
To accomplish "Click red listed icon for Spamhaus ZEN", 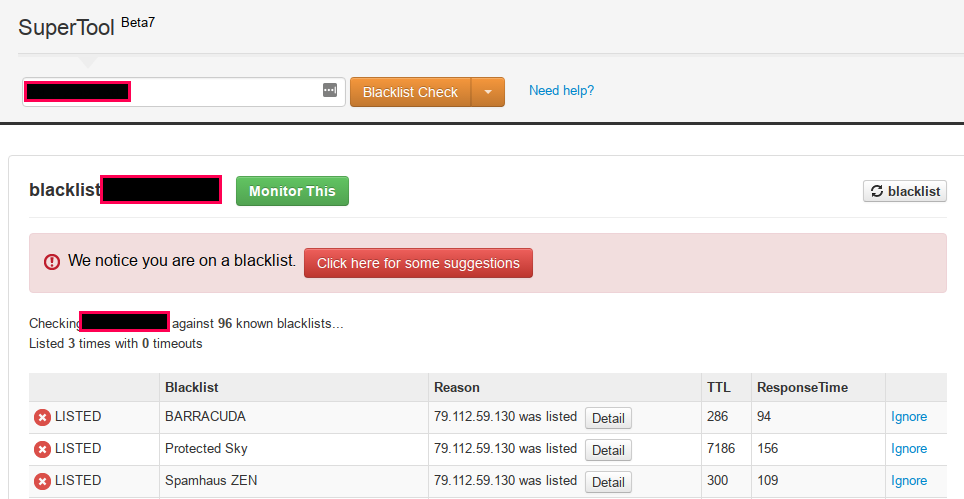I will click(42, 482).
